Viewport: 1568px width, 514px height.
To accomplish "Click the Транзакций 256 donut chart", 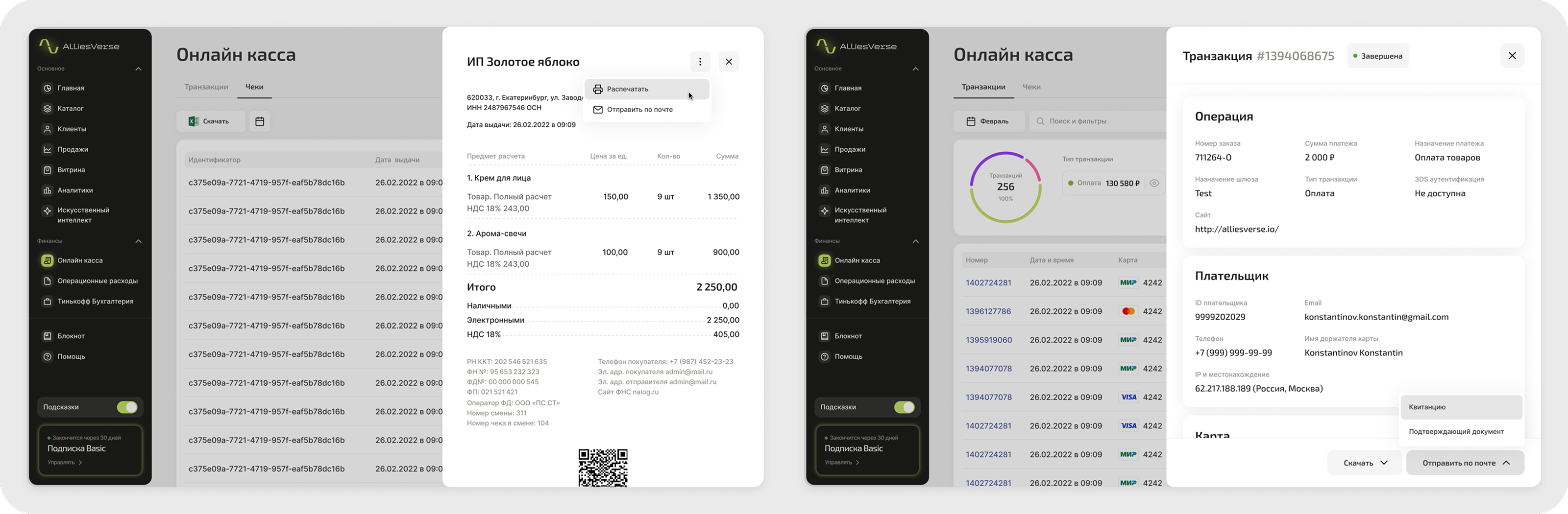I will tap(1005, 187).
